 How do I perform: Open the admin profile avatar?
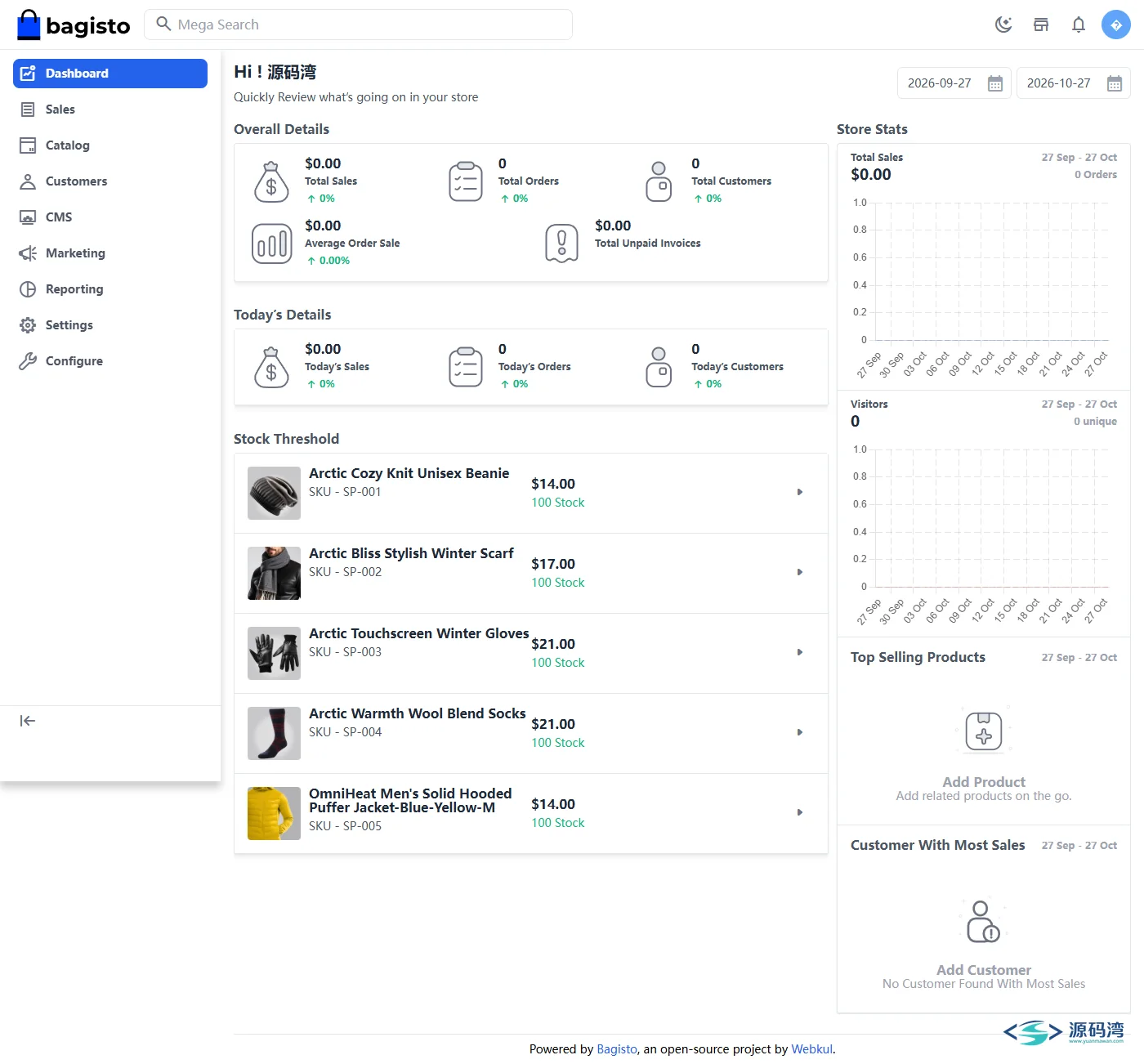pyautogui.click(x=1116, y=25)
